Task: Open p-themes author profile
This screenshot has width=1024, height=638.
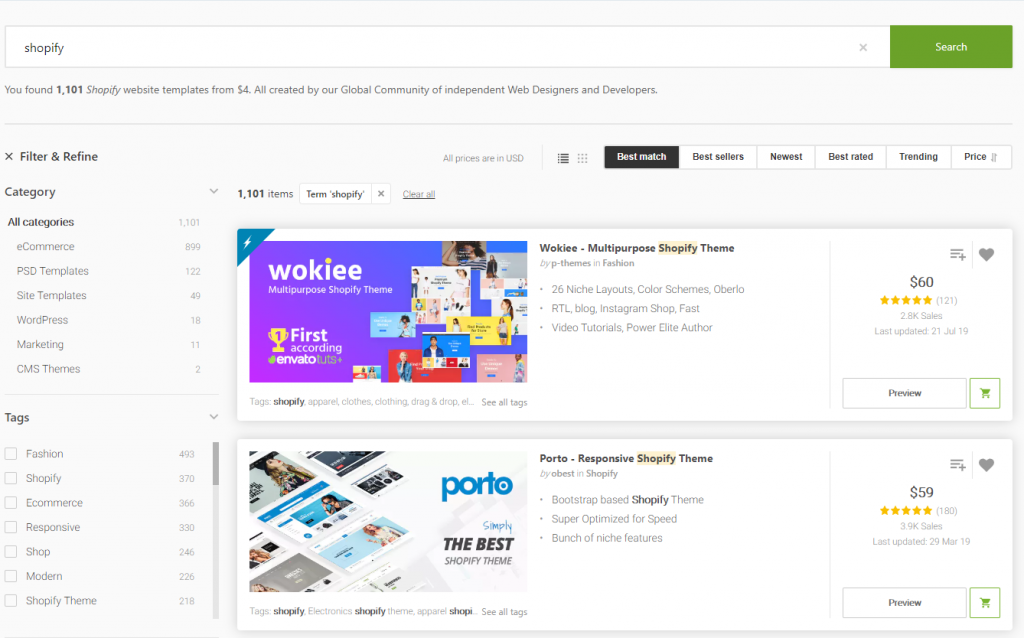Action: tap(571, 263)
